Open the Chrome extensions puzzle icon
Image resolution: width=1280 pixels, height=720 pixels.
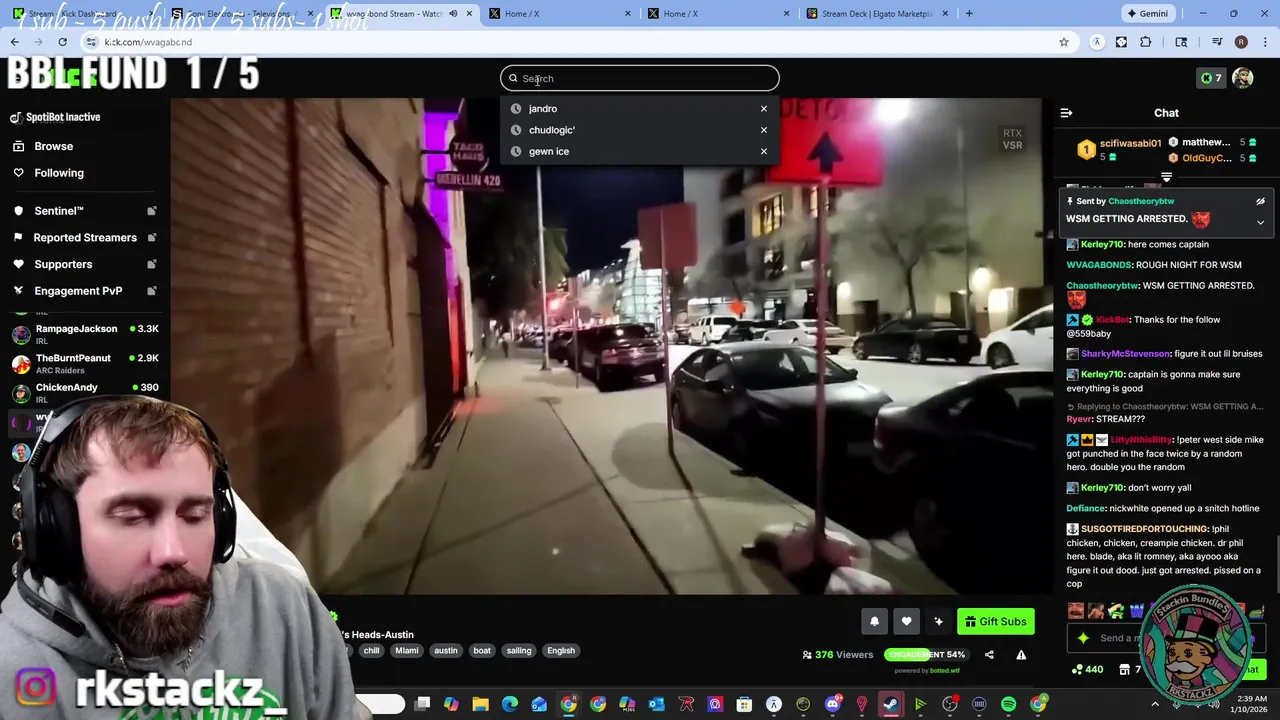click(1145, 42)
